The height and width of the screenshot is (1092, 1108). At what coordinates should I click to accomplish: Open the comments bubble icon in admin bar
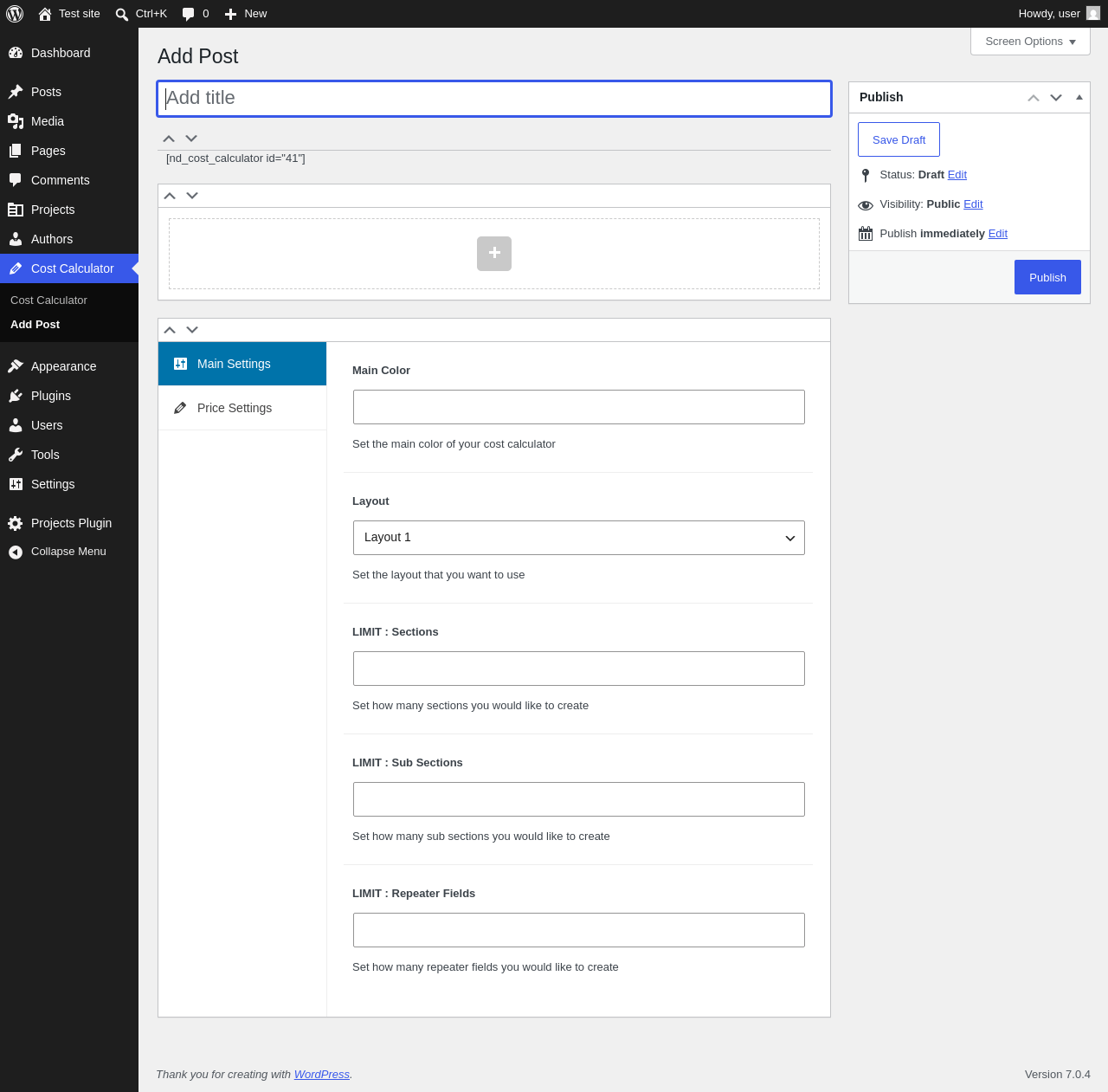[x=188, y=14]
